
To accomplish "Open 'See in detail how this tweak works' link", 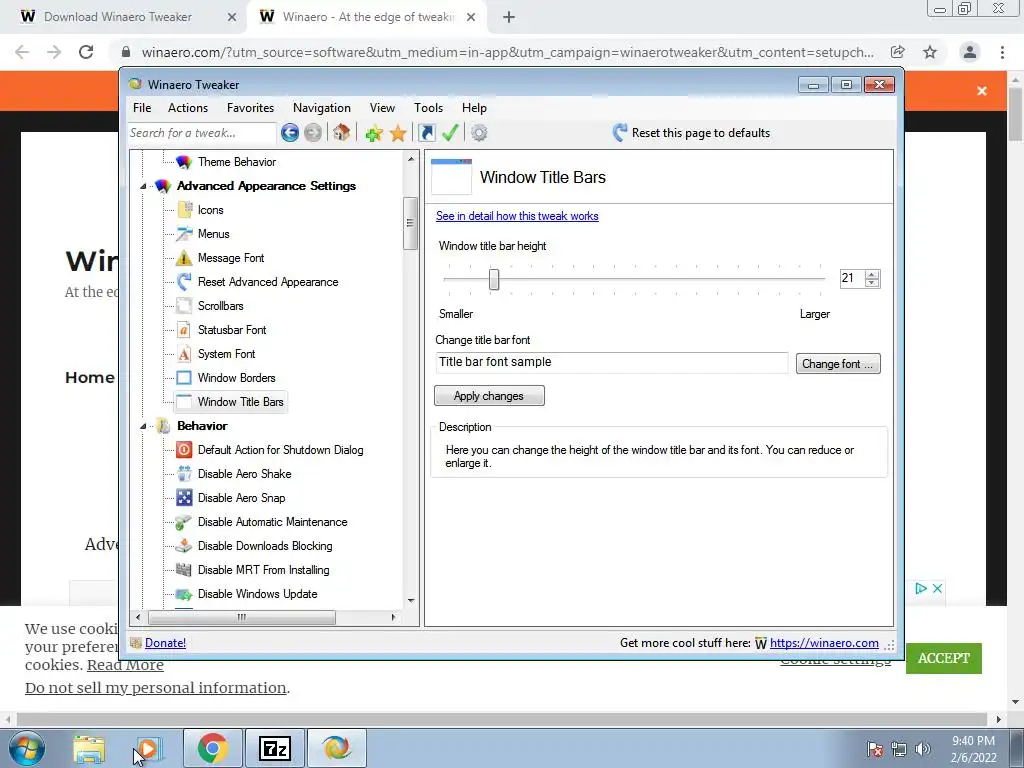I will point(517,216).
